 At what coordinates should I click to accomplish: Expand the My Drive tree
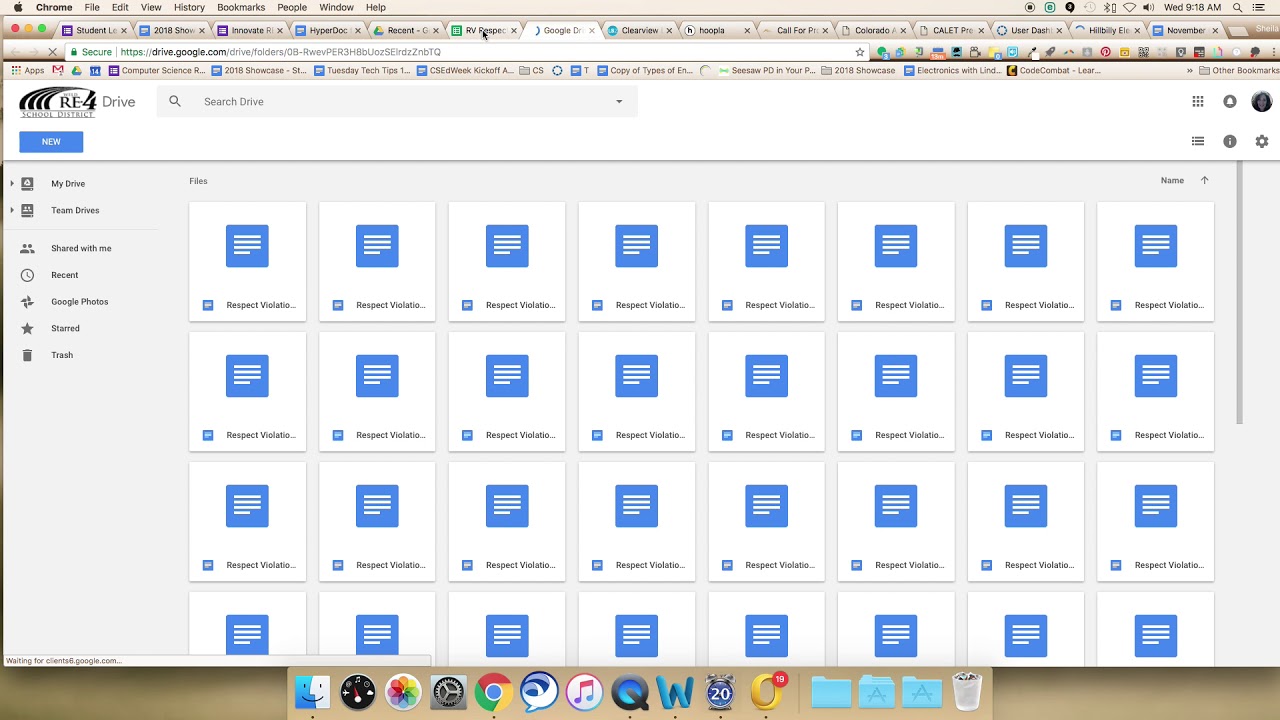tap(12, 183)
